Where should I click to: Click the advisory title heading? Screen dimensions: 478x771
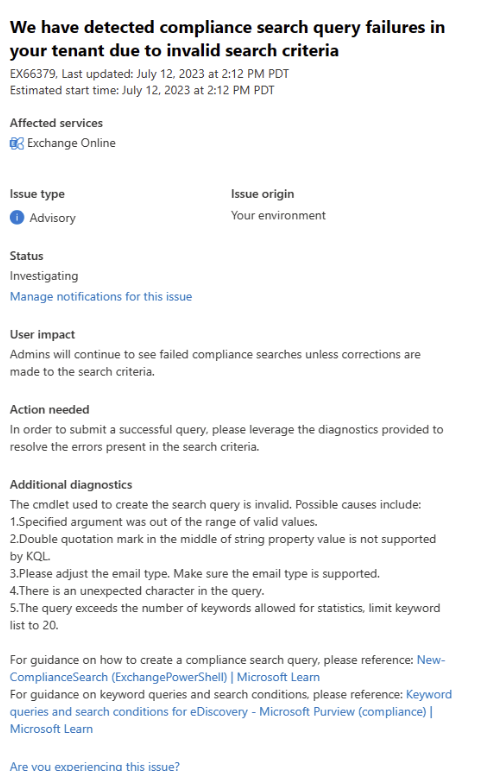click(227, 39)
